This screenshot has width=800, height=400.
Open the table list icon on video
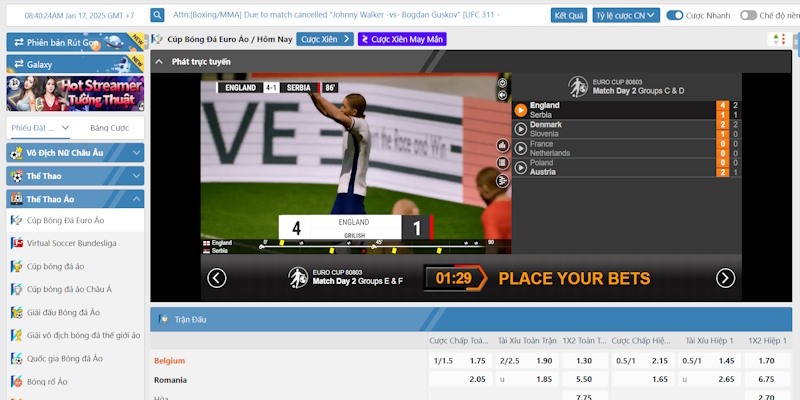(503, 163)
